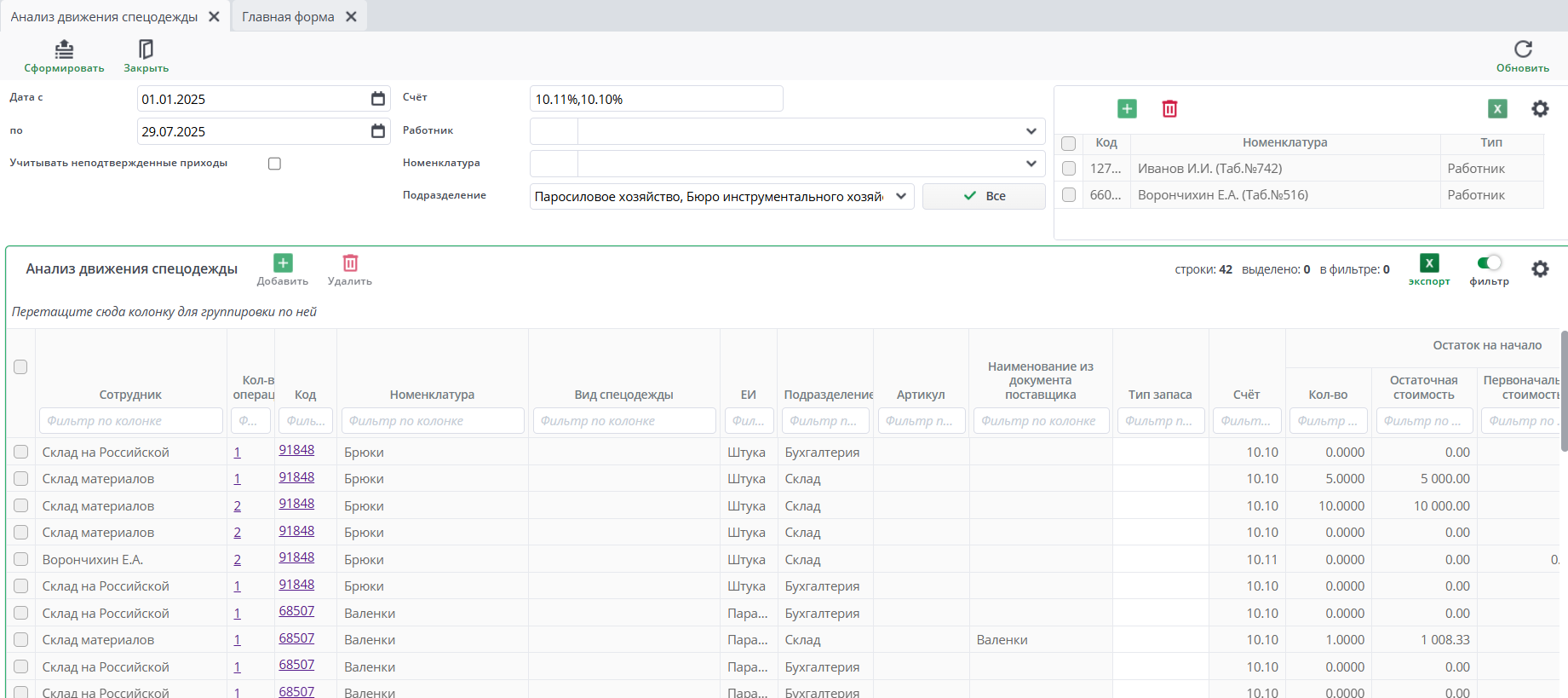Click red trash icon in workers panel
The width and height of the screenshot is (1568, 698).
pos(1169,108)
